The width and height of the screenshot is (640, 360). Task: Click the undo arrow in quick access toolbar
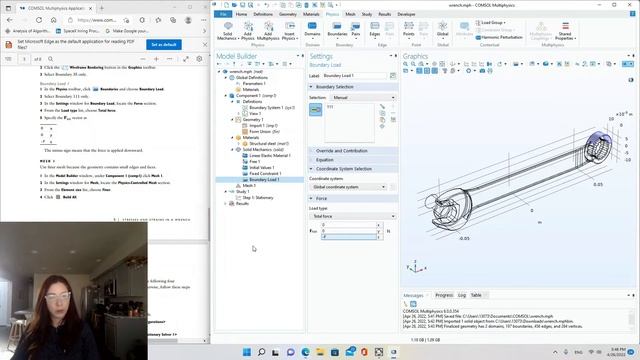pos(267,5)
